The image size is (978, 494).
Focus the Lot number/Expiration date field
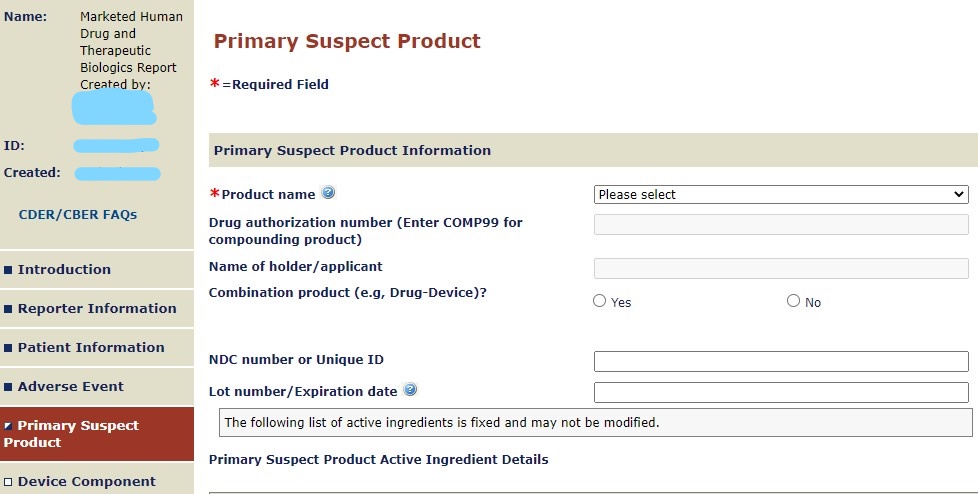(781, 392)
